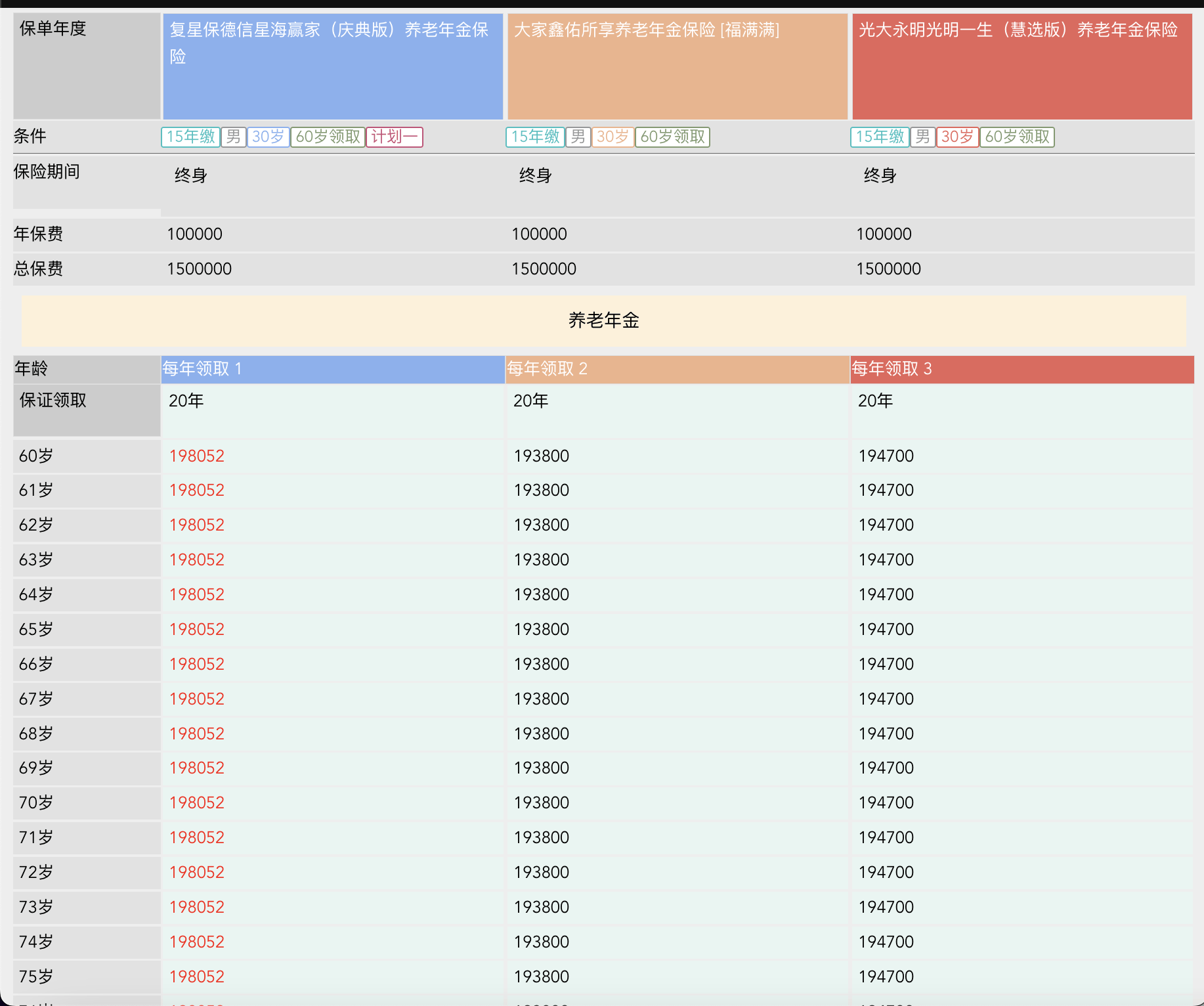The height and width of the screenshot is (1006, 1204).
Task: Click 总保费 1500000 in 光大永明 column
Action: (x=888, y=269)
